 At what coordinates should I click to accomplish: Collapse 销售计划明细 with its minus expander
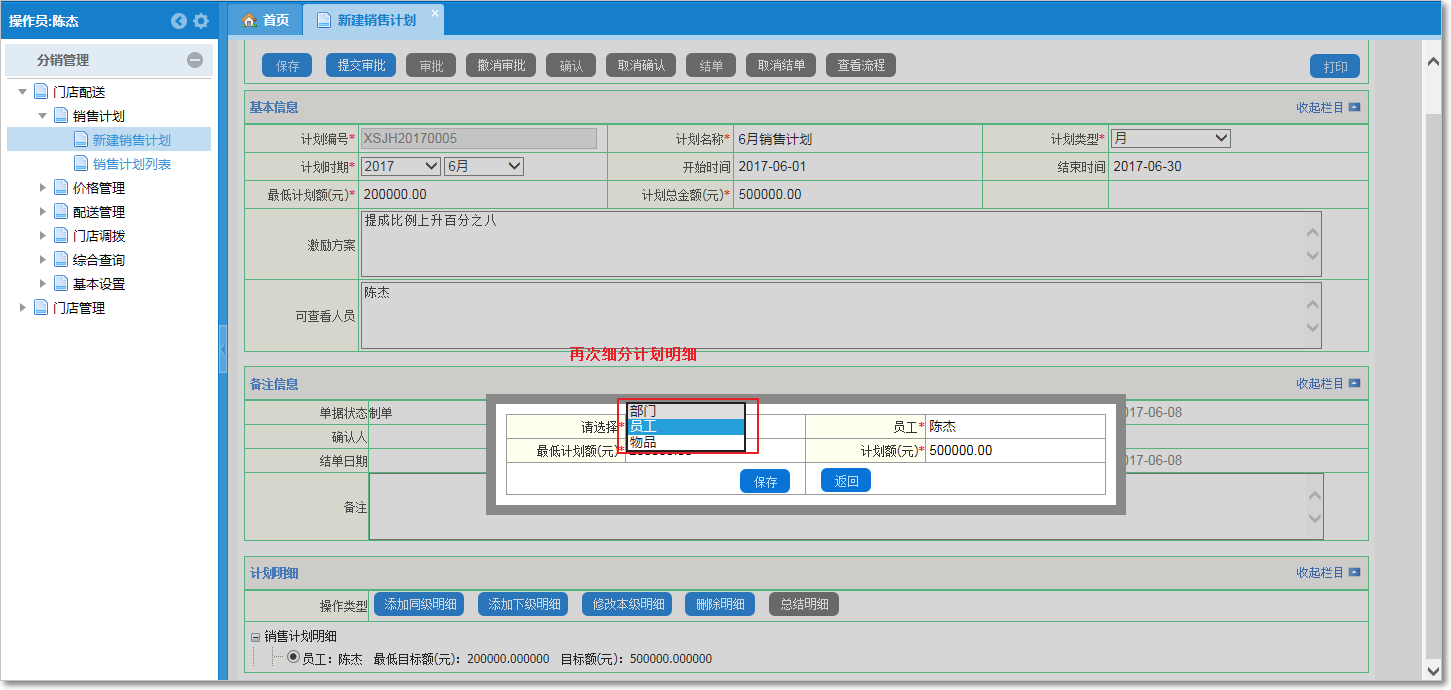[256, 635]
